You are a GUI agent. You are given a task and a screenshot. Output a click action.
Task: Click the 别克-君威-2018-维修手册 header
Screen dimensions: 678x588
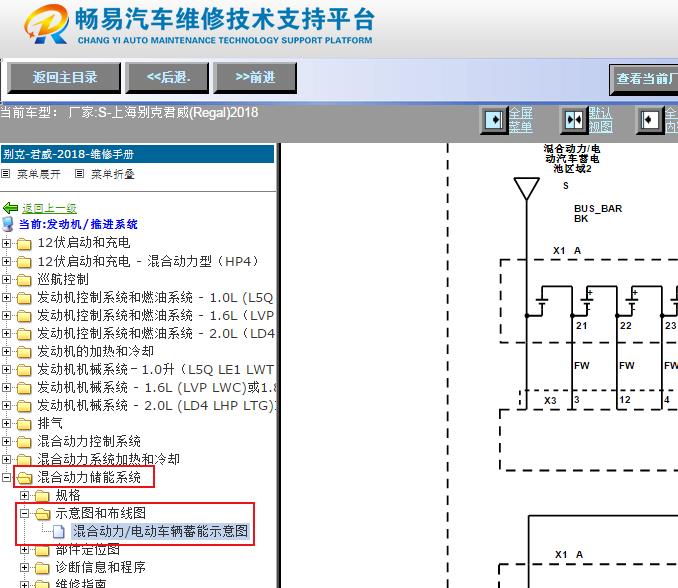click(138, 154)
